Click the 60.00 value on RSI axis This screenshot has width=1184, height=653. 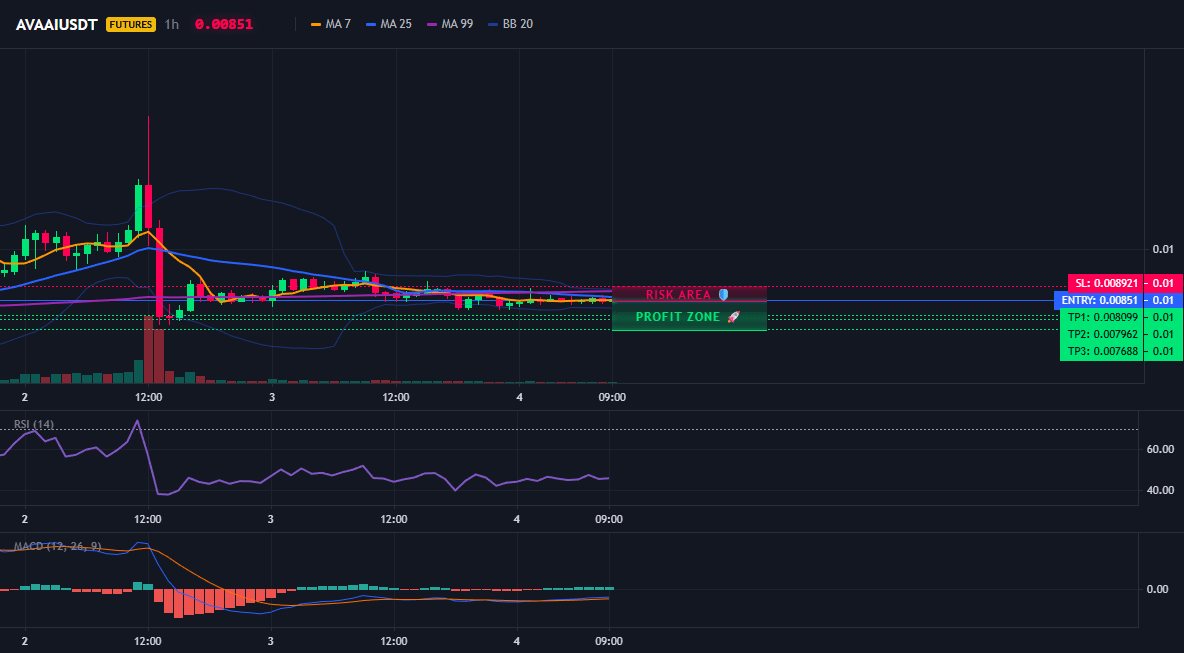[1161, 449]
